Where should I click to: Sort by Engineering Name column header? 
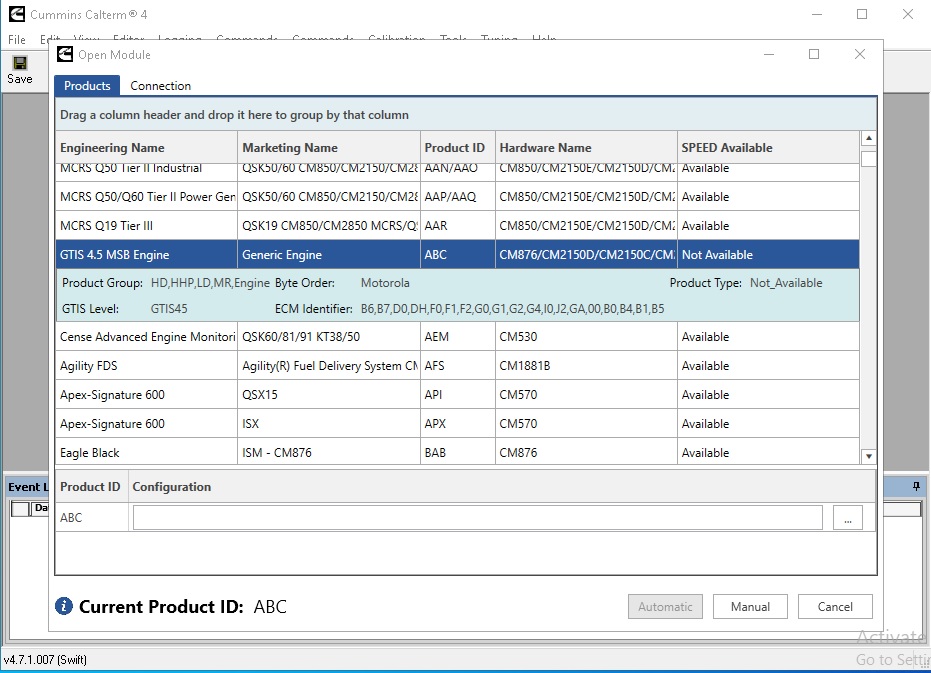coord(112,148)
